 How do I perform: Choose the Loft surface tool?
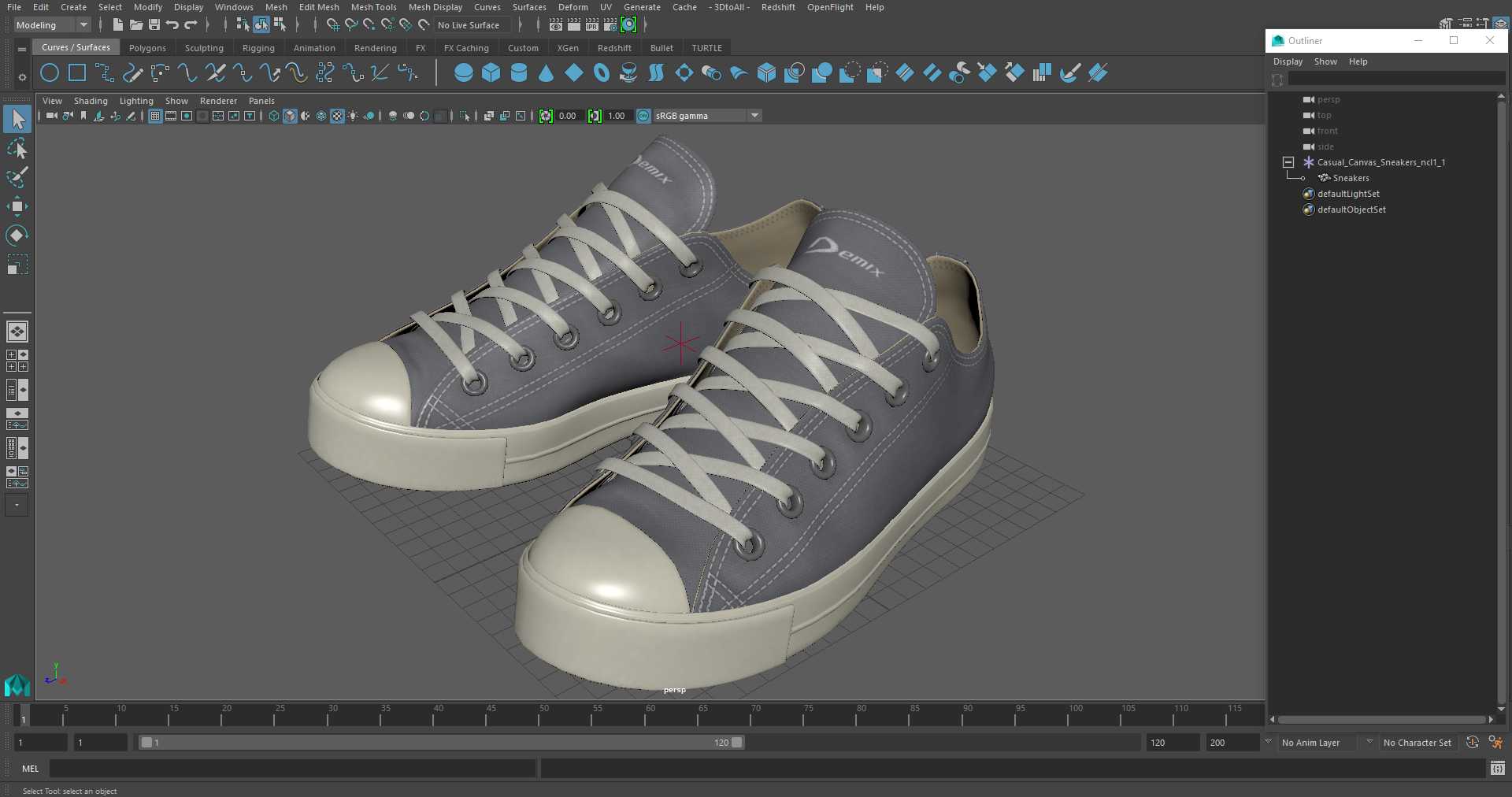(x=656, y=73)
